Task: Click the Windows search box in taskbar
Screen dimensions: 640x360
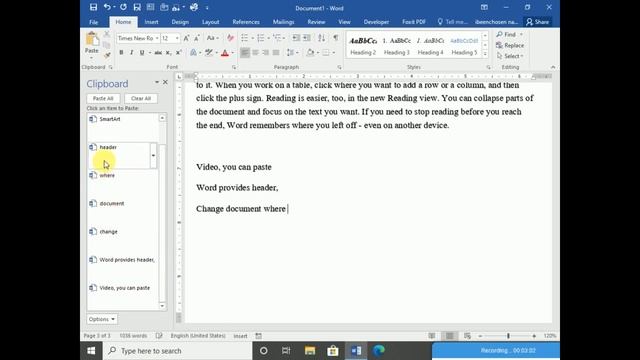Action: pyautogui.click(x=178, y=351)
